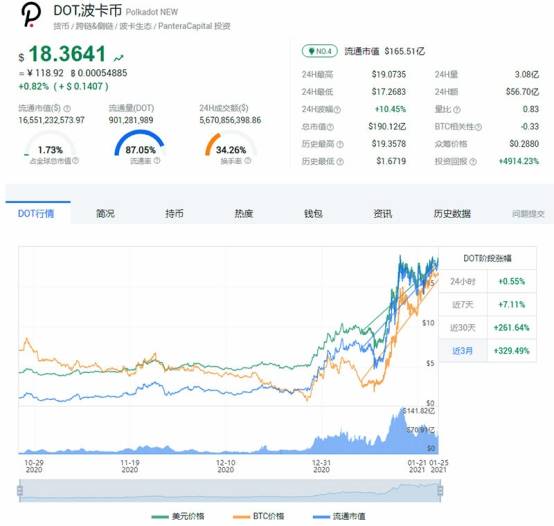
Task: Click the $19.0735 24H high value
Action: [389, 75]
